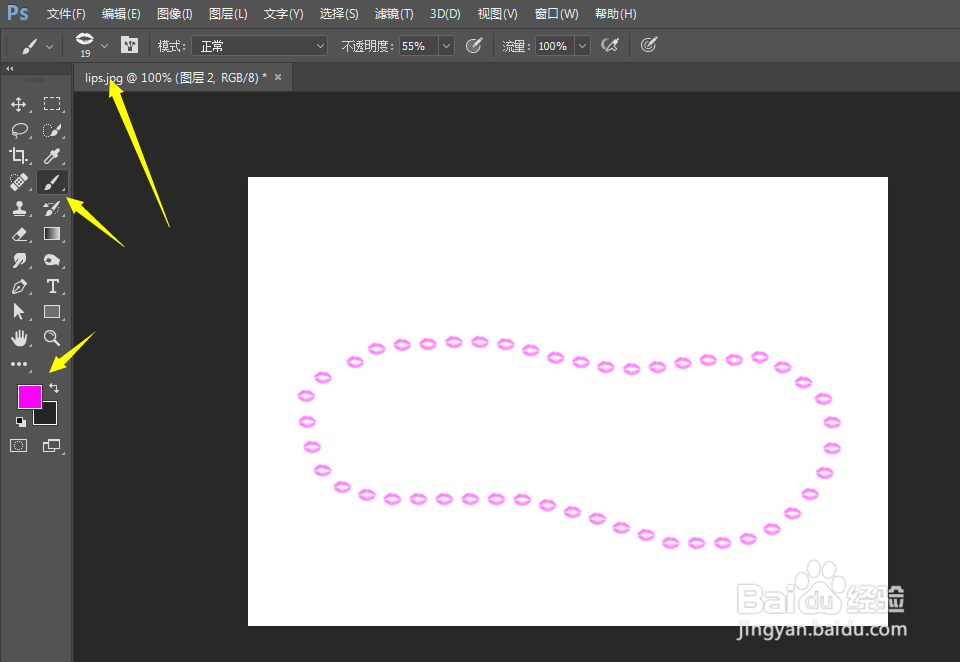Image resolution: width=960 pixels, height=662 pixels.
Task: Open the 选择(S) menu
Action: pyautogui.click(x=339, y=13)
